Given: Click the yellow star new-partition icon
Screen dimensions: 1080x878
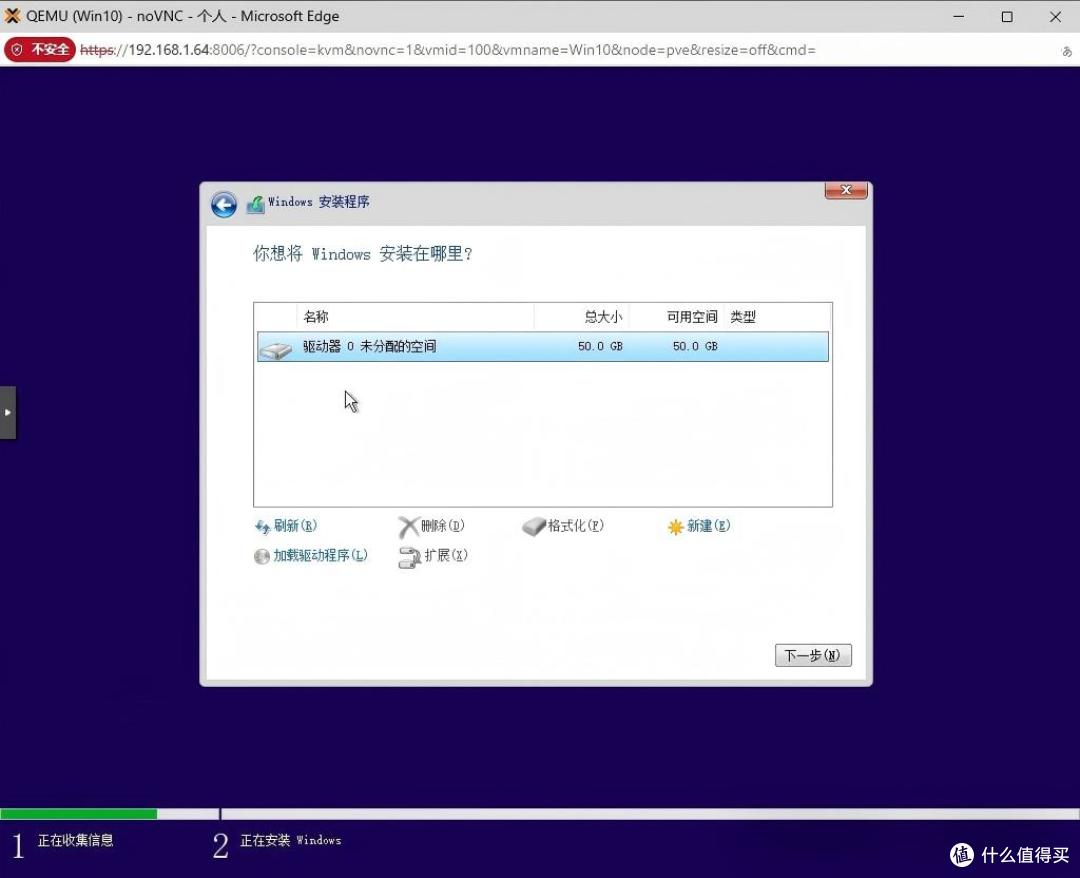Looking at the screenshot, I should click(676, 527).
